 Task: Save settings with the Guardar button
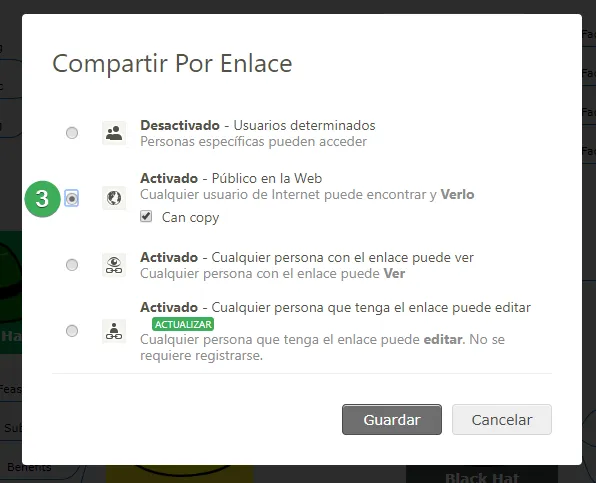[x=392, y=420]
